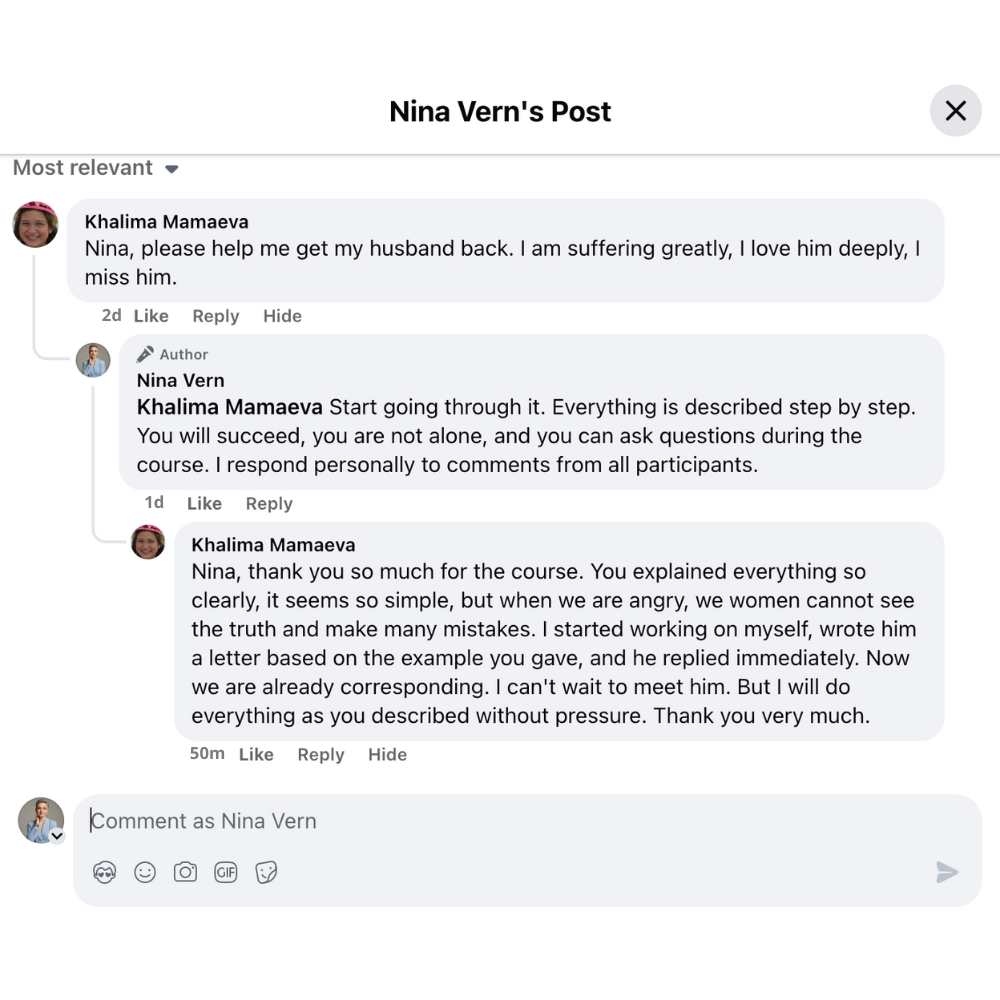The height and width of the screenshot is (1000, 1000).
Task: Reply to Khalima's first comment
Action: pyautogui.click(x=216, y=316)
